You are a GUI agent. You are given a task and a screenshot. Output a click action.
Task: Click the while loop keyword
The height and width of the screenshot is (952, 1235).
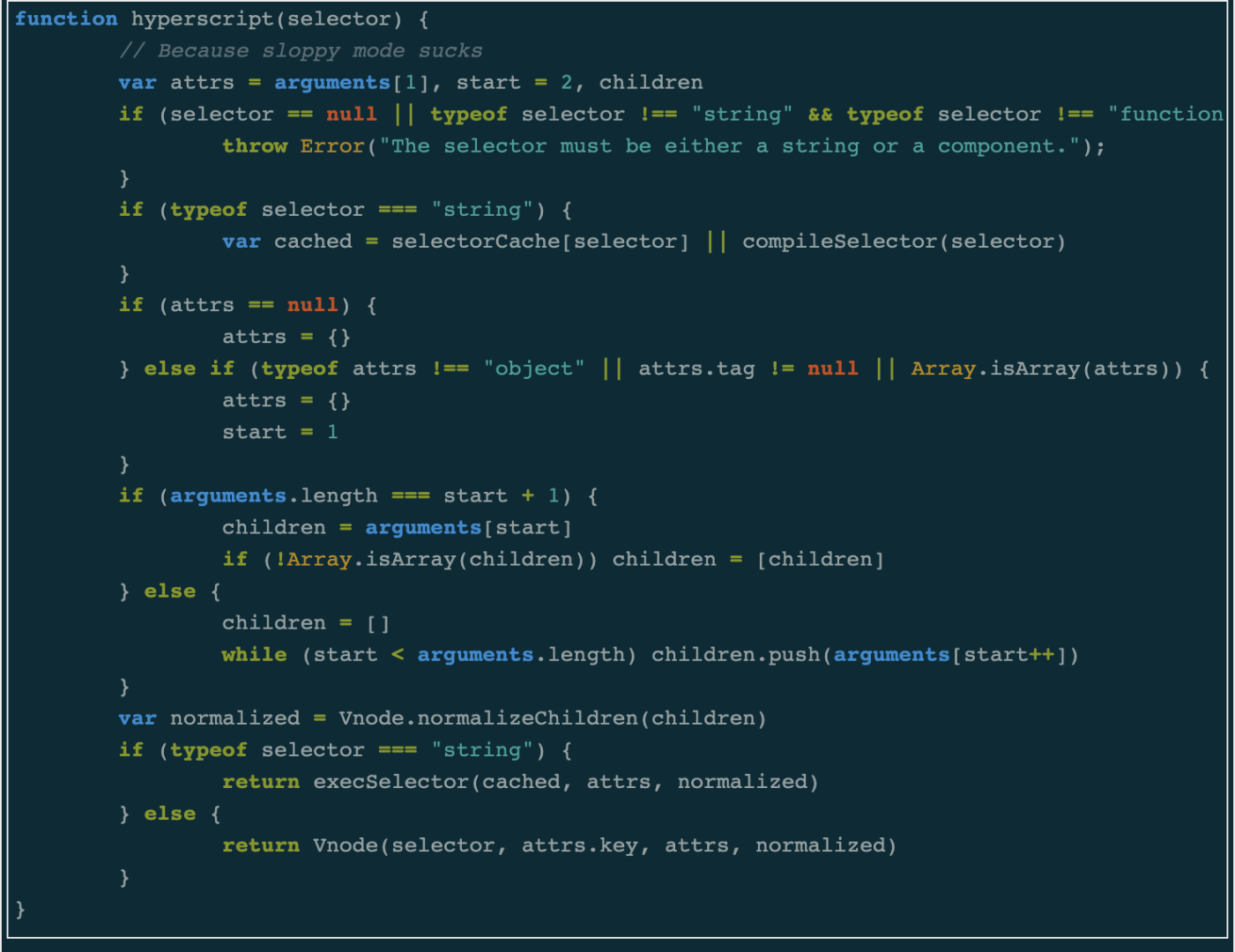[x=254, y=654]
